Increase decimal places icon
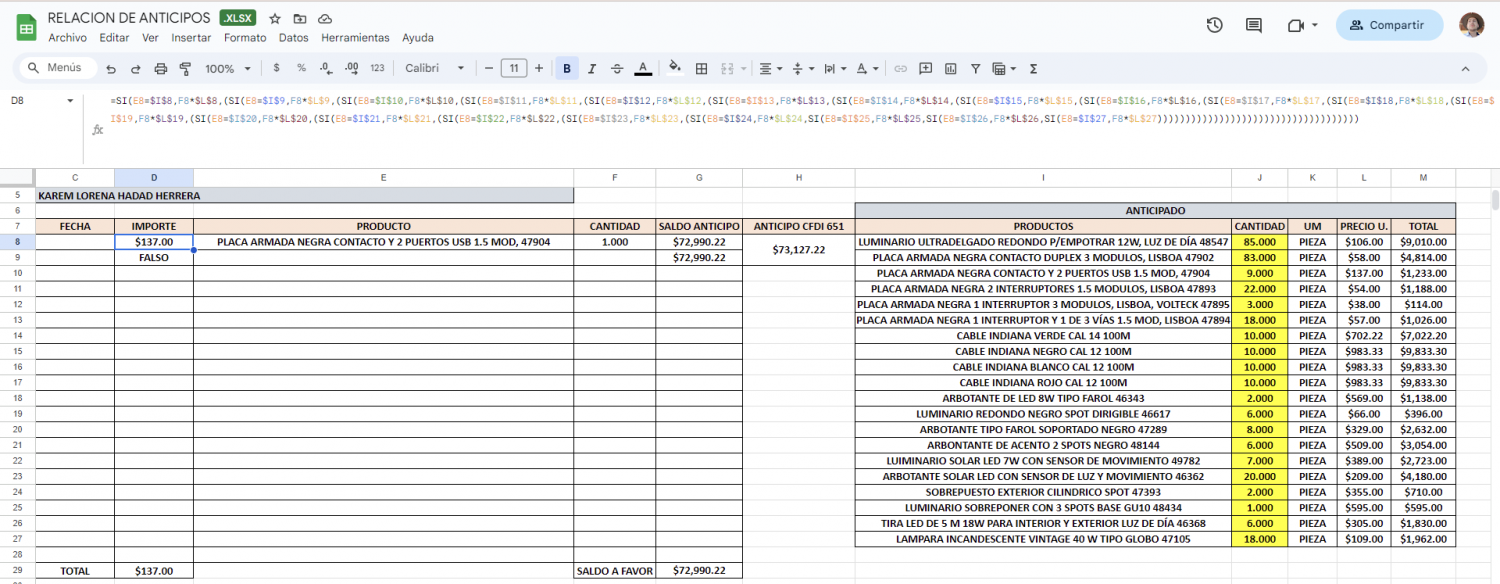 351,68
